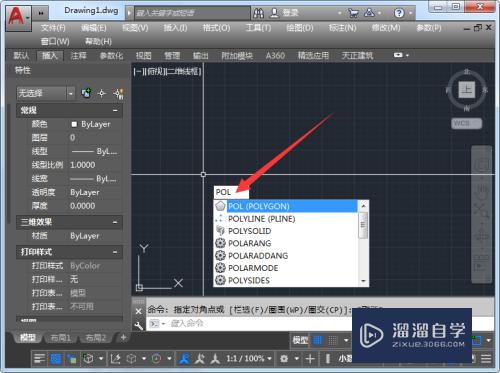500x373 pixels.
Task: Click the grey cube selection filter icon
Action: [131, 359]
